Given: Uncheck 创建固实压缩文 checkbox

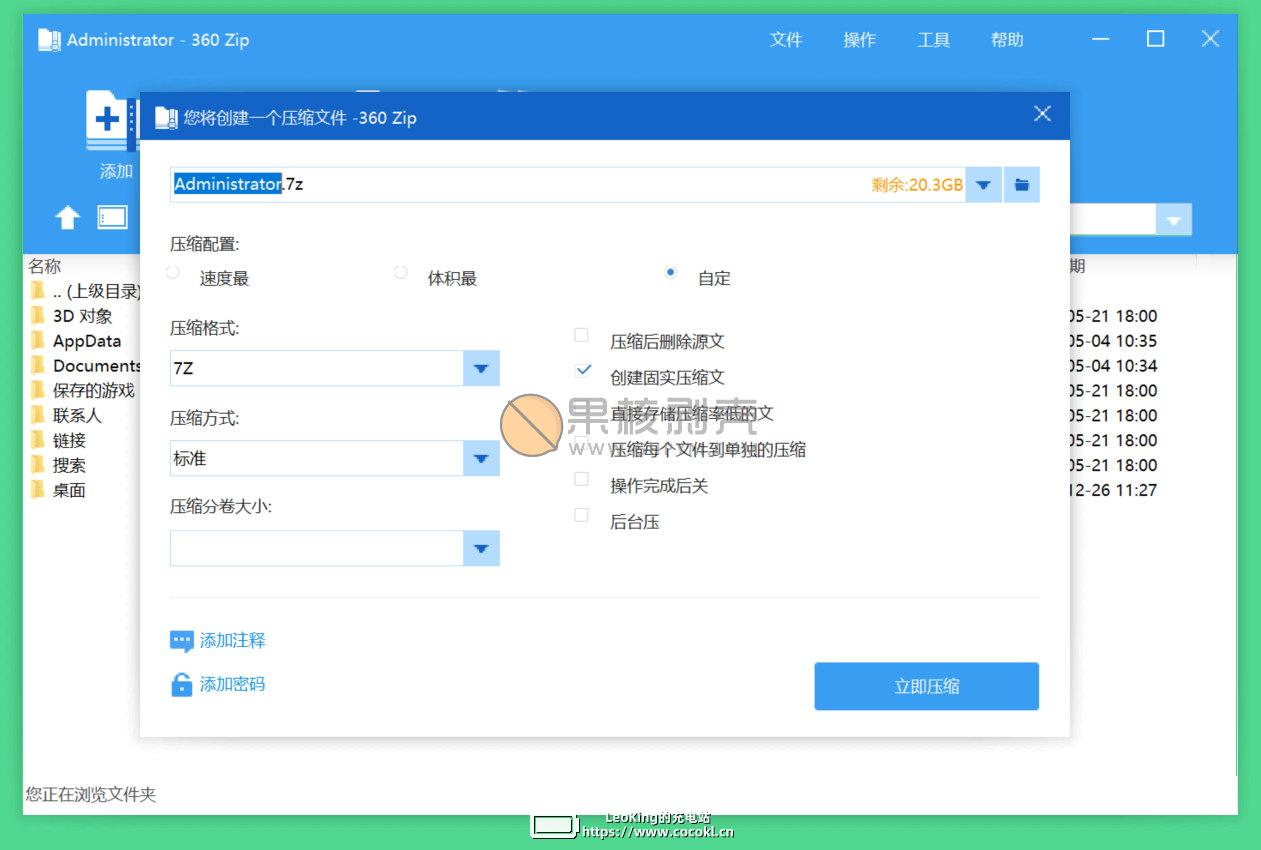Looking at the screenshot, I should click(x=583, y=371).
